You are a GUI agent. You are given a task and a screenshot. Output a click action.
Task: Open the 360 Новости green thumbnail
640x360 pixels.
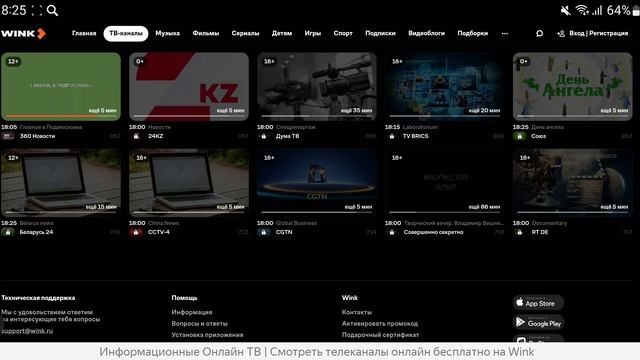61,87
